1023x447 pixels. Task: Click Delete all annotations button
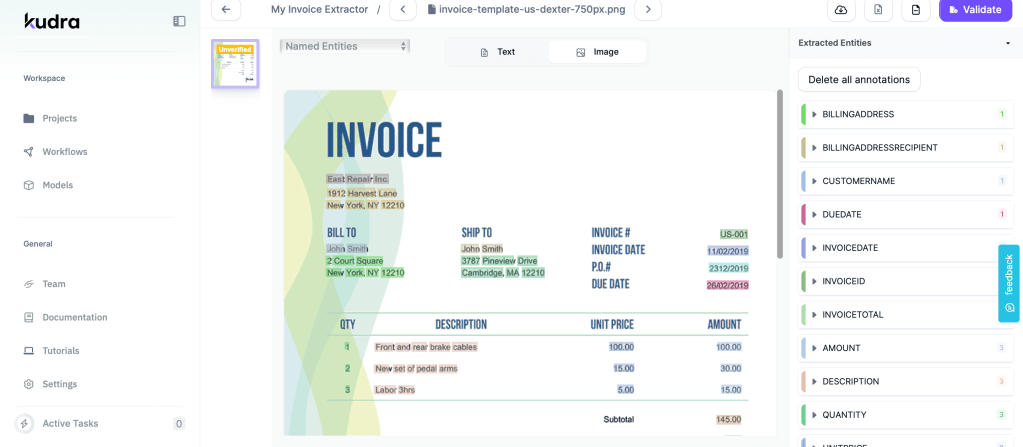coord(859,80)
